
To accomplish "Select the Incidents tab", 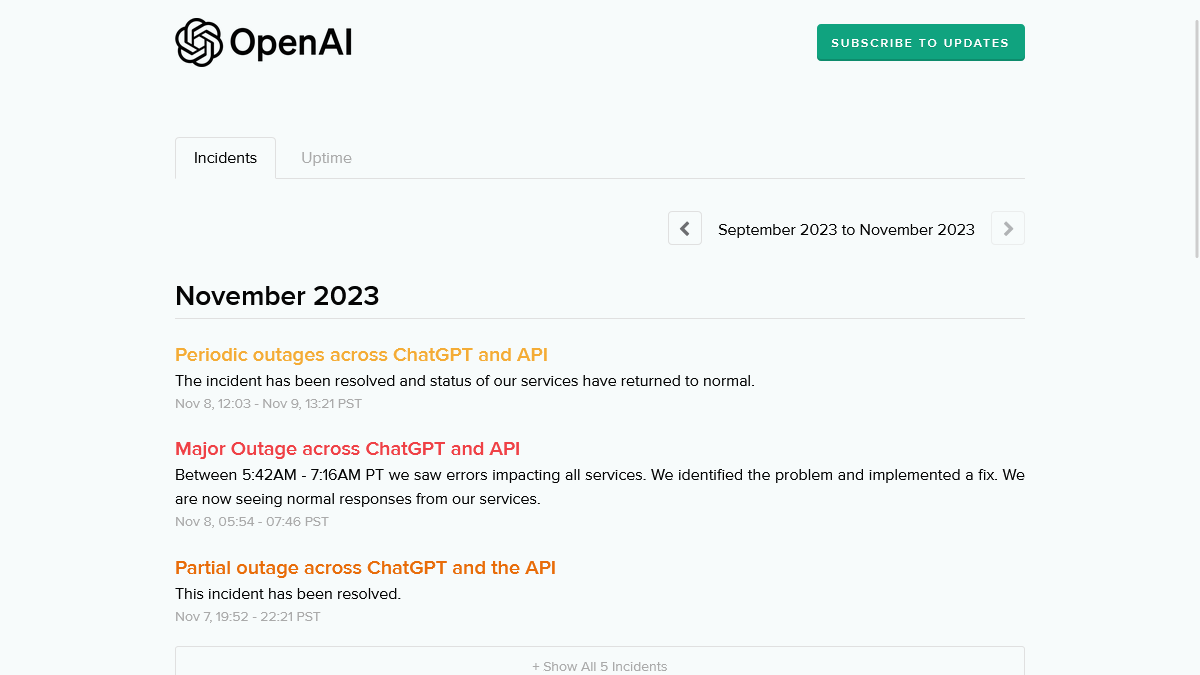I will pos(225,158).
